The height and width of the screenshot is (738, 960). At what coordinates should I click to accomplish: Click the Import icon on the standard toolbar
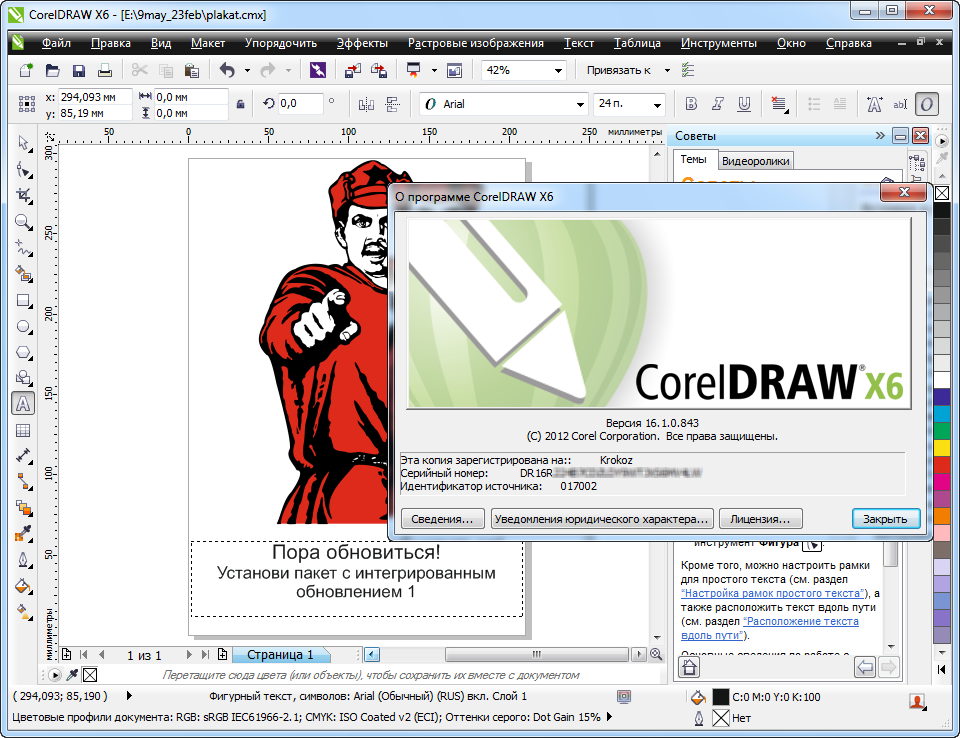tap(352, 70)
